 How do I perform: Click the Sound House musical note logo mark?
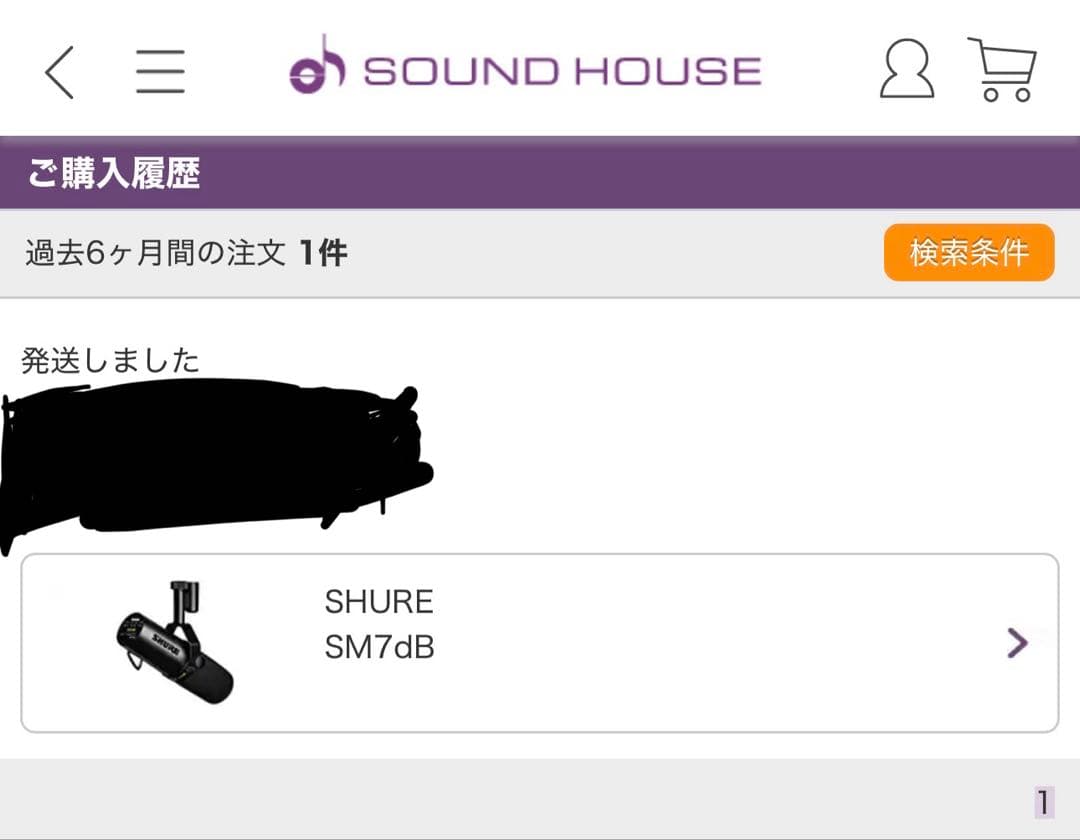tap(315, 70)
